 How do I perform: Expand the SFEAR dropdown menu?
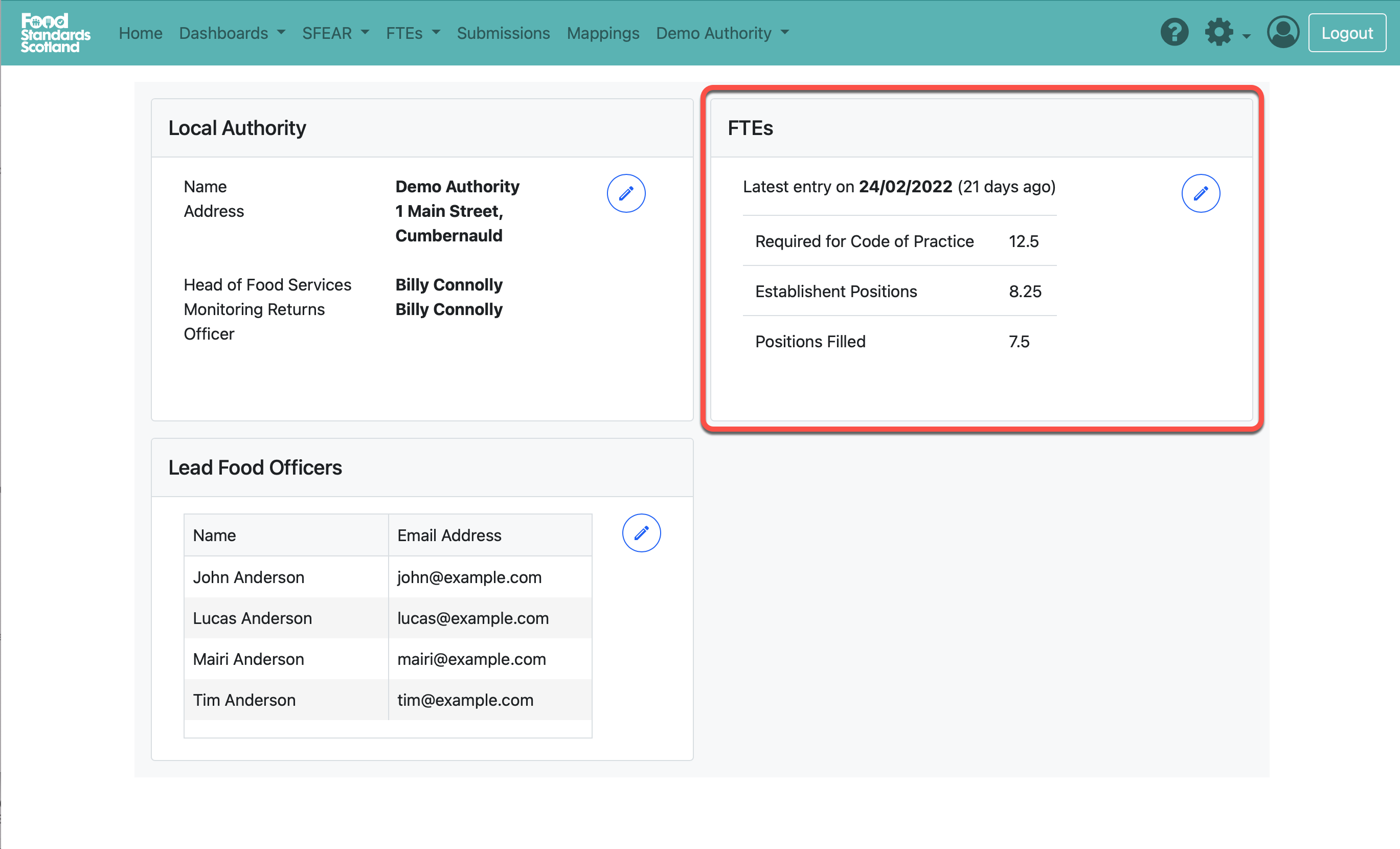point(335,33)
